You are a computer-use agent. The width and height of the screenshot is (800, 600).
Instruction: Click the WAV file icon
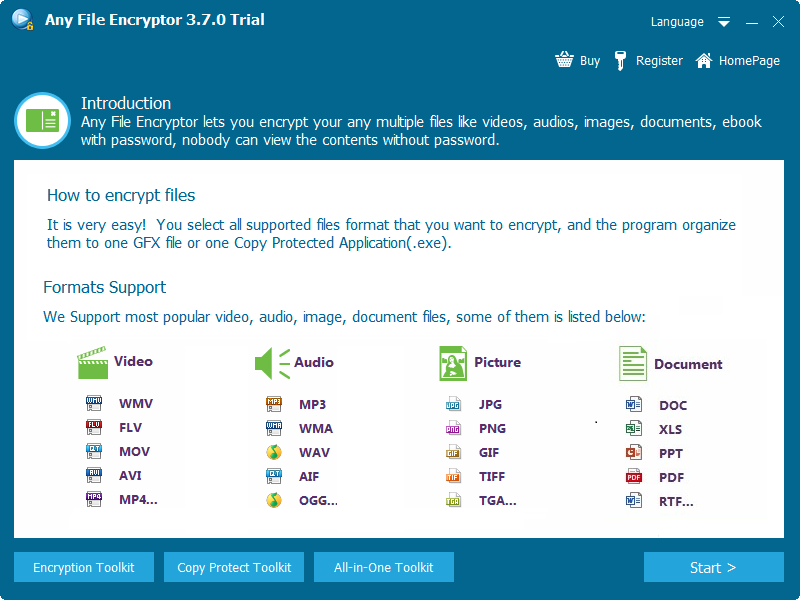coord(274,452)
